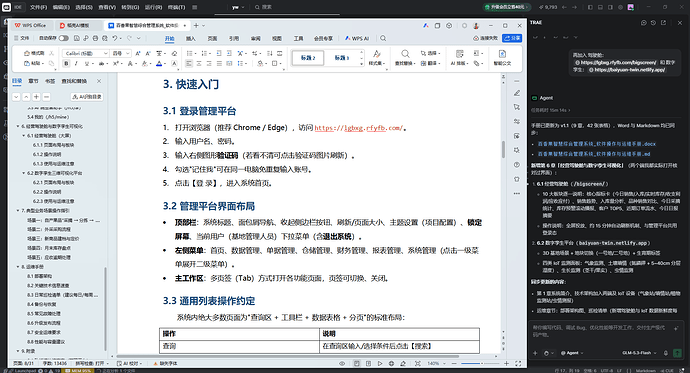Switch to the 引用 References ribbon tab

pyautogui.click(x=234, y=39)
